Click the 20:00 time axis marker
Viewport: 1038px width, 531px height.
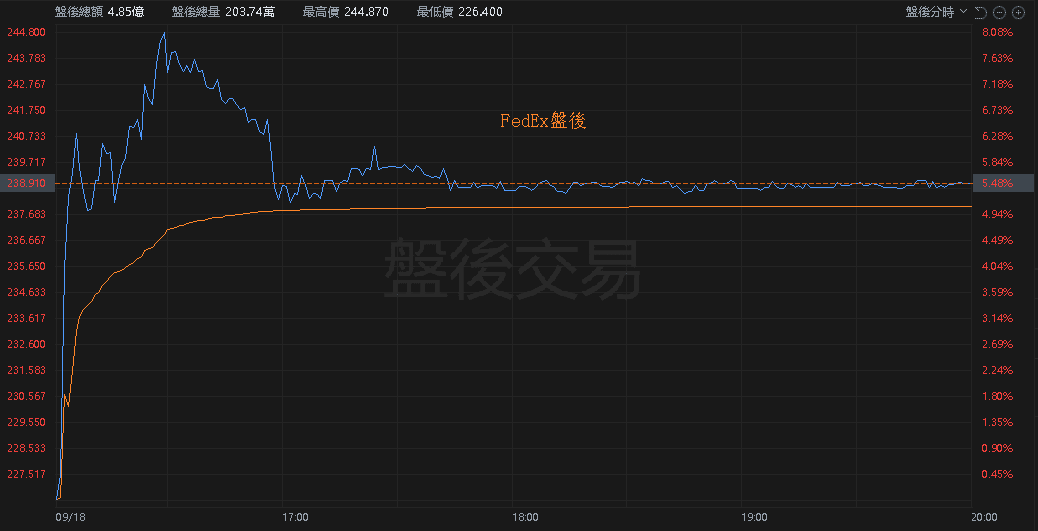coord(984,516)
